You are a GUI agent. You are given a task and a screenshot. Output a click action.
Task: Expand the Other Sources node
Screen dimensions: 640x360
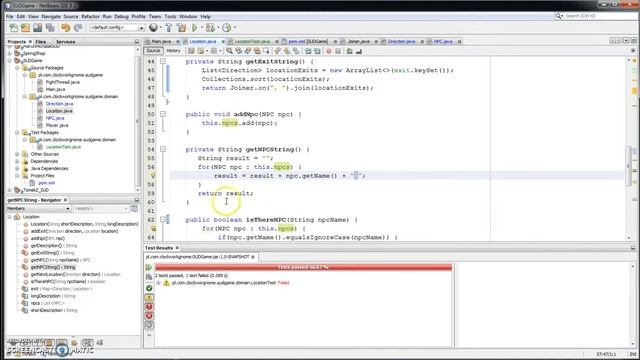(x=17, y=154)
